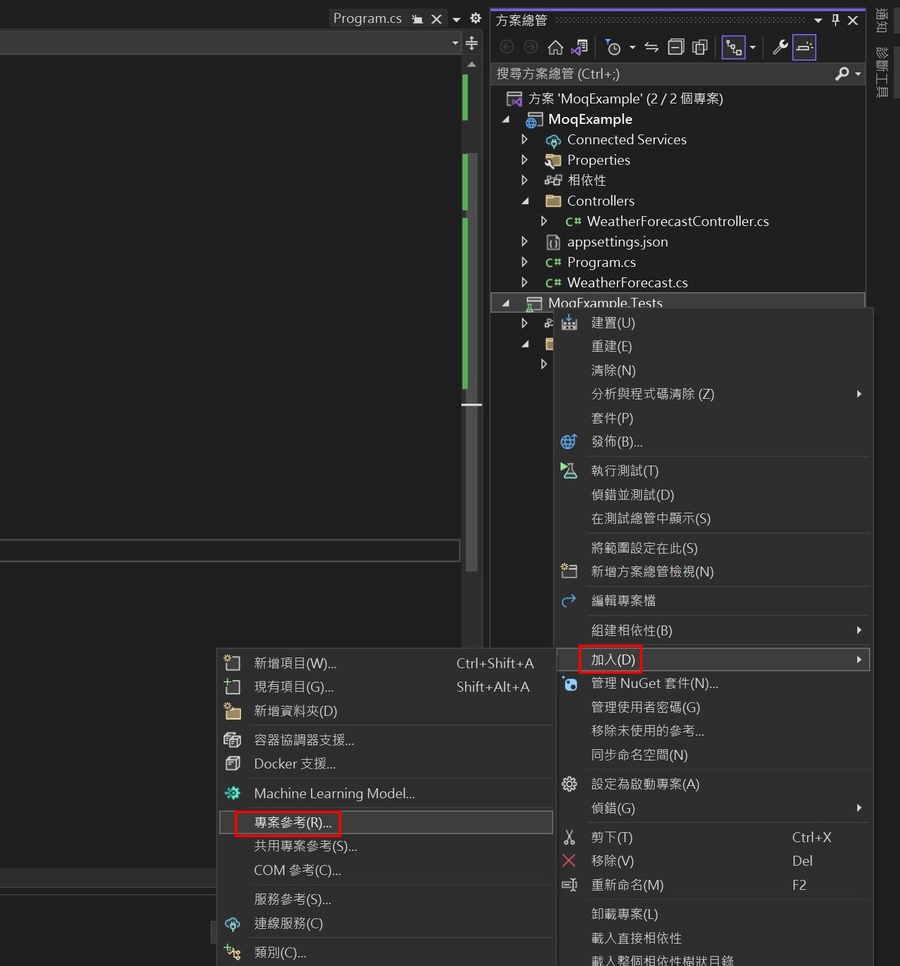Choose 專案參考(R)... from the submenu
The height and width of the screenshot is (966, 900).
[292, 822]
